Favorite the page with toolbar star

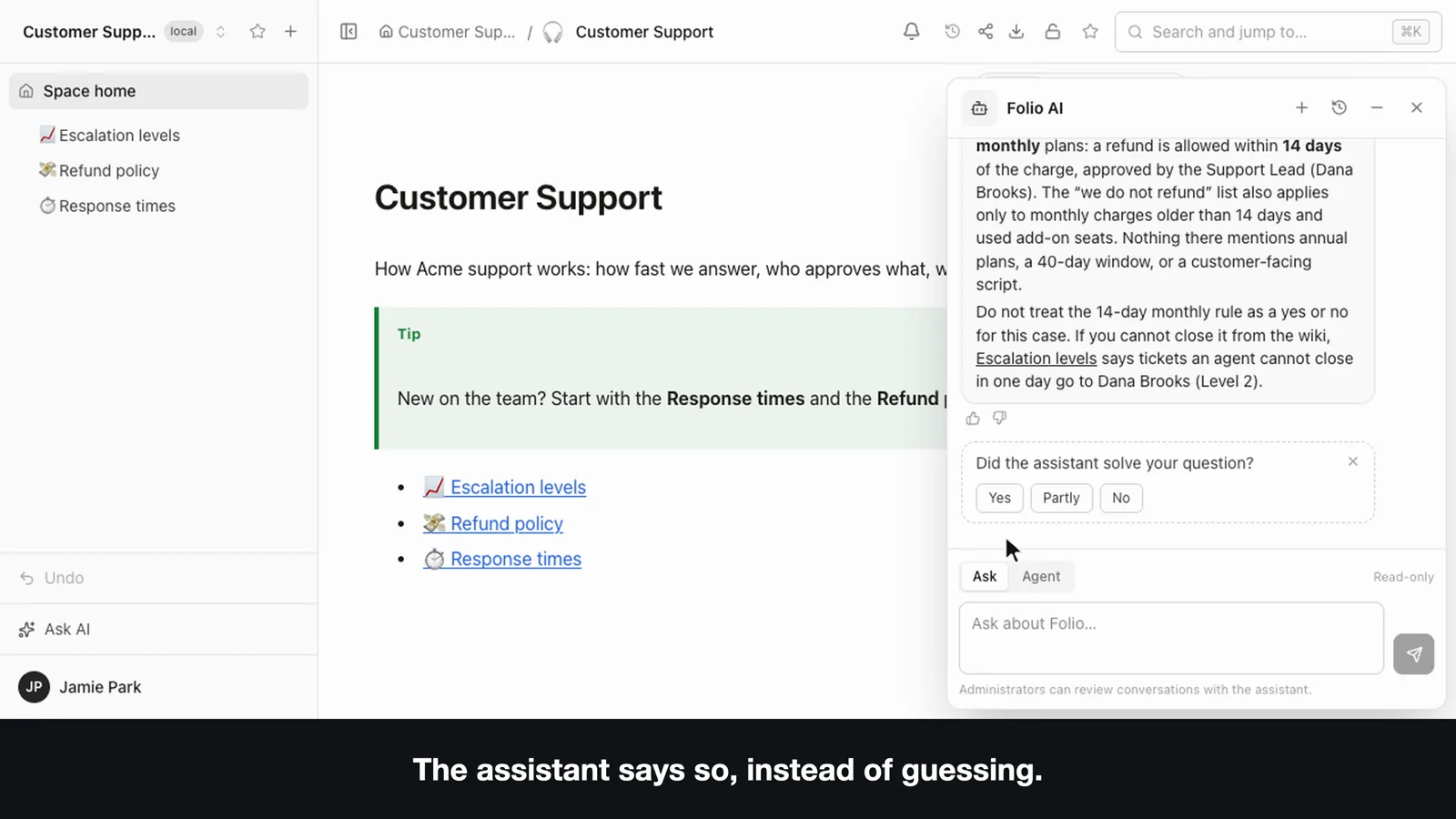[1090, 32]
